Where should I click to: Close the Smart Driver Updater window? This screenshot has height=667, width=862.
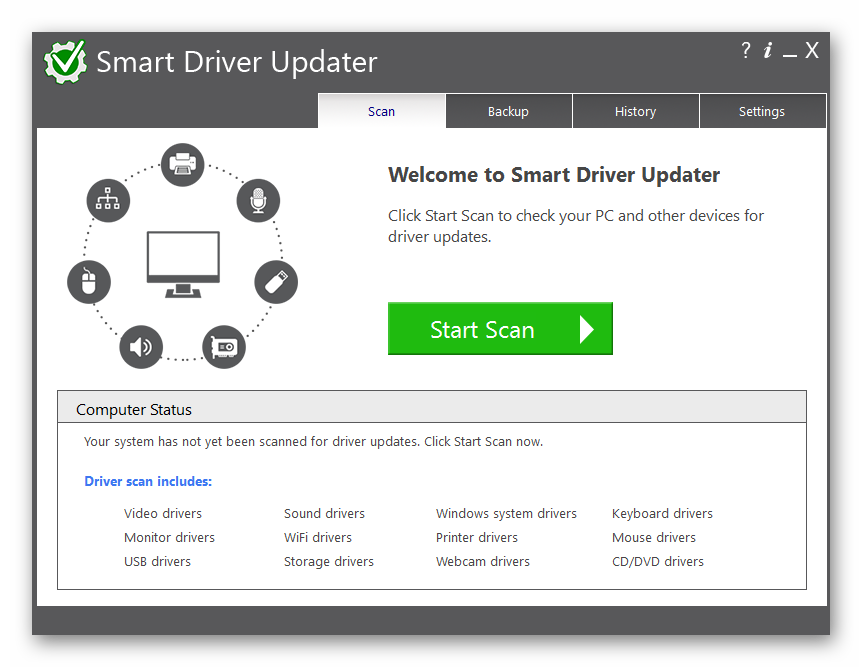click(x=812, y=51)
